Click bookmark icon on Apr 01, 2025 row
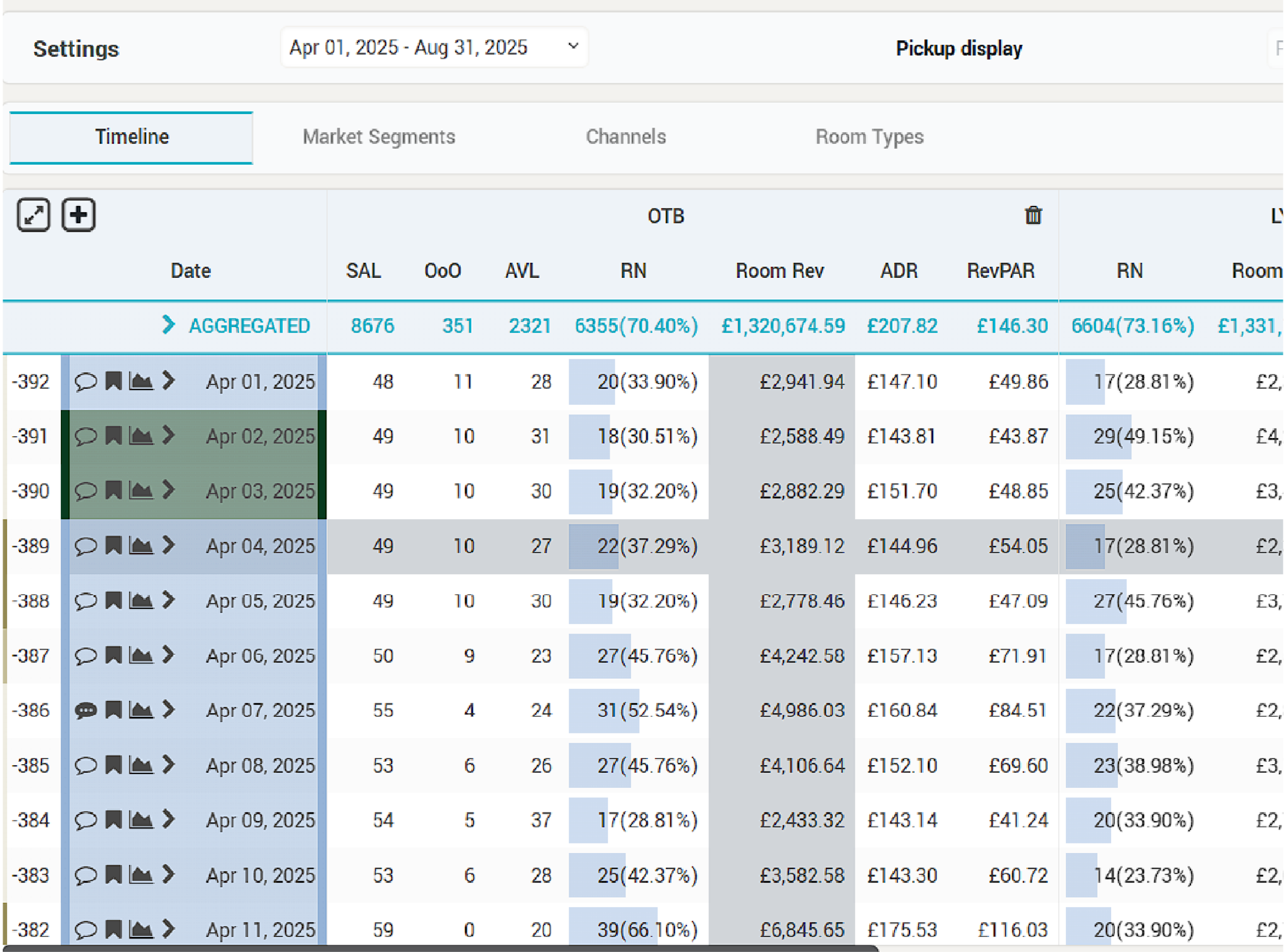1286x952 pixels. pos(114,381)
